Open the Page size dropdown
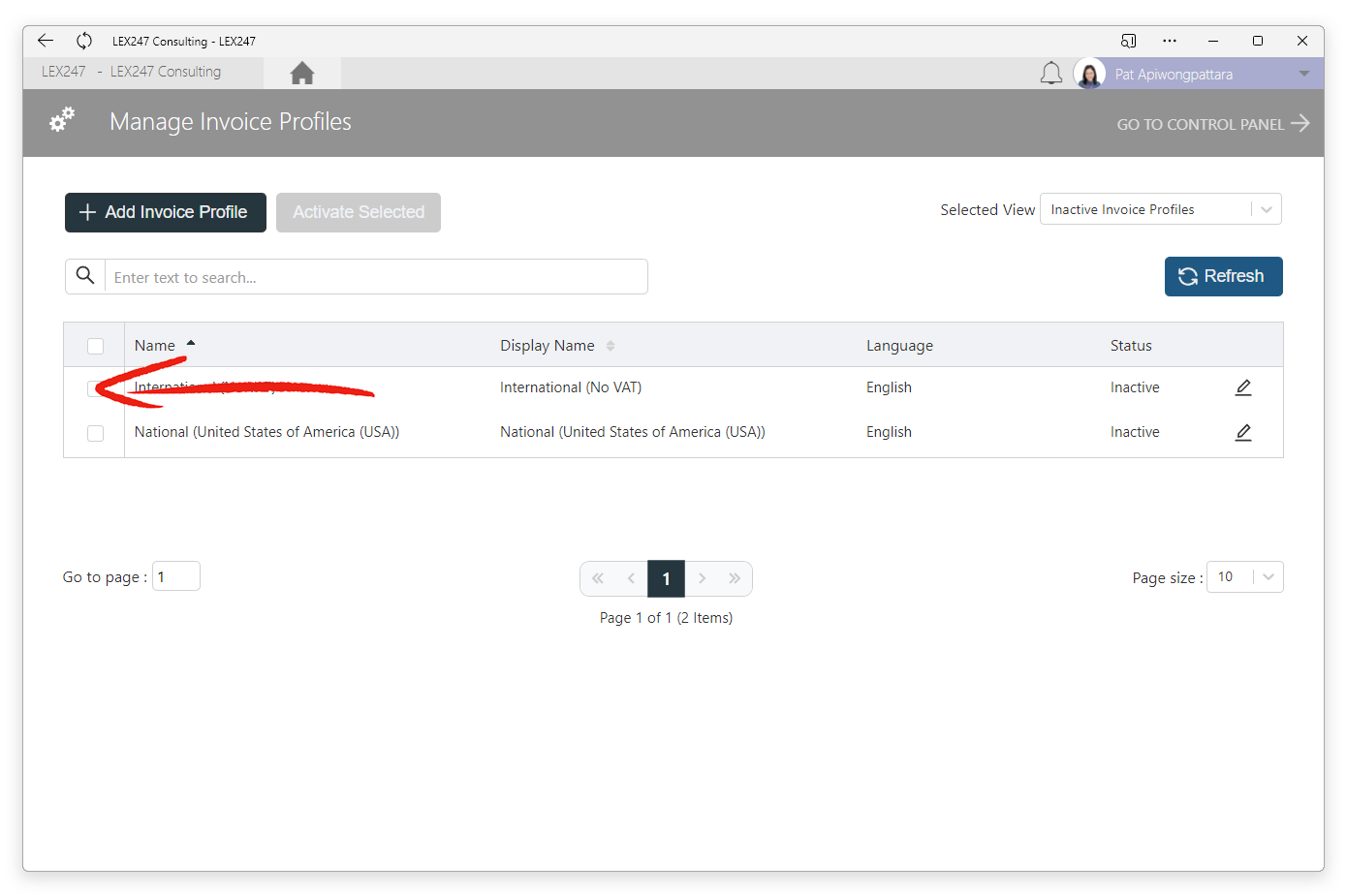The image size is (1347, 896). [x=1244, y=577]
